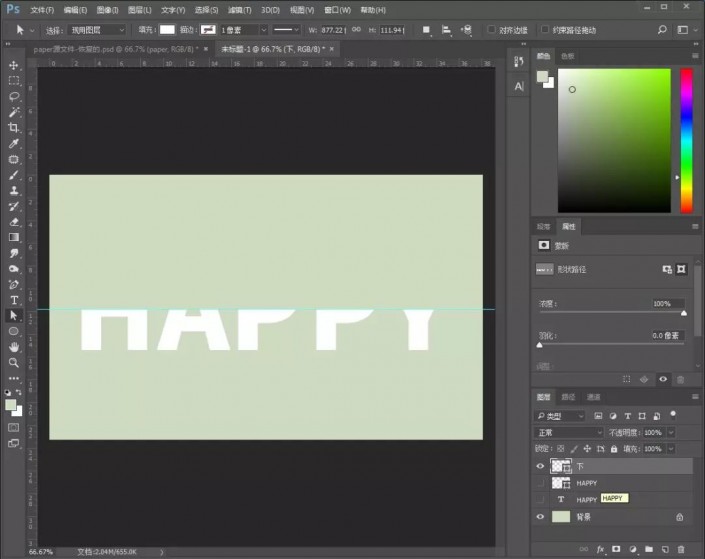Open layer opacity 不透明度 dropdown arrow

pos(671,432)
